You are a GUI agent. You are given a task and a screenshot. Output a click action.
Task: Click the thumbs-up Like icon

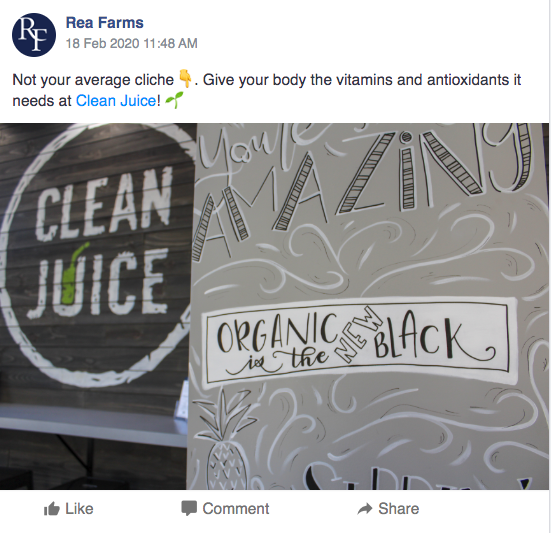coord(52,509)
